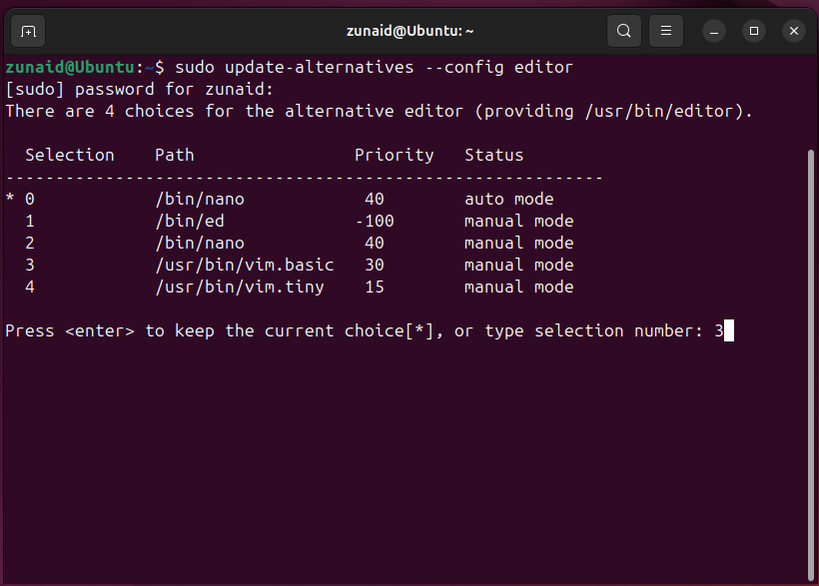Minimize the terminal window

(x=713, y=31)
